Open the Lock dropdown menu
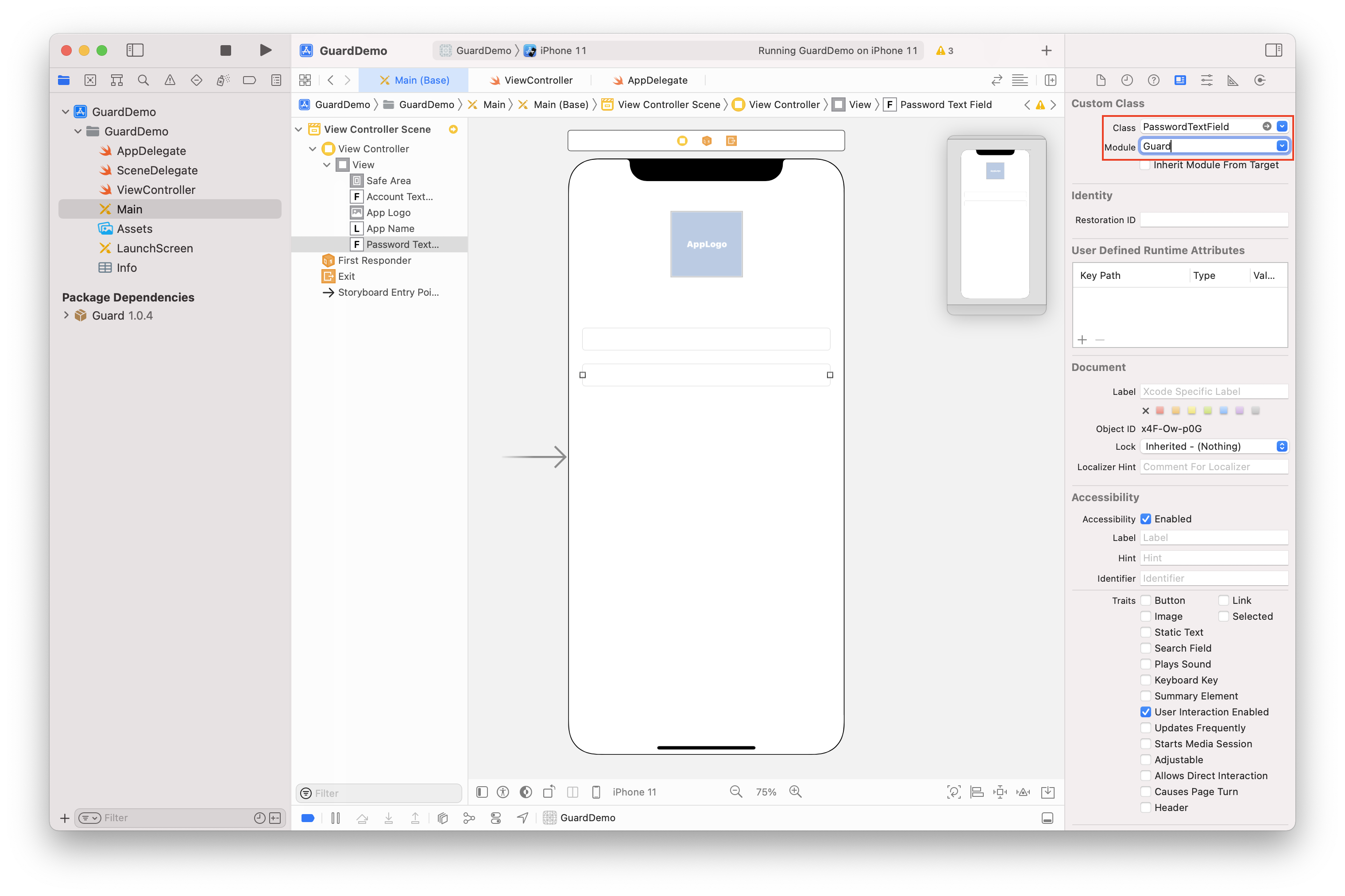 (1214, 446)
